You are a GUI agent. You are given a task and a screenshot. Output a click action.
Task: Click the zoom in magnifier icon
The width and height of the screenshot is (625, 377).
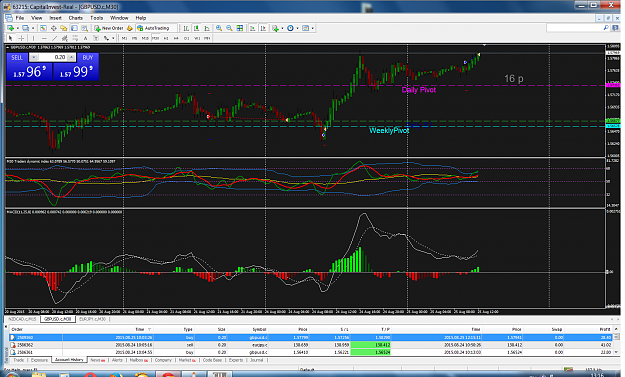[x=219, y=28]
